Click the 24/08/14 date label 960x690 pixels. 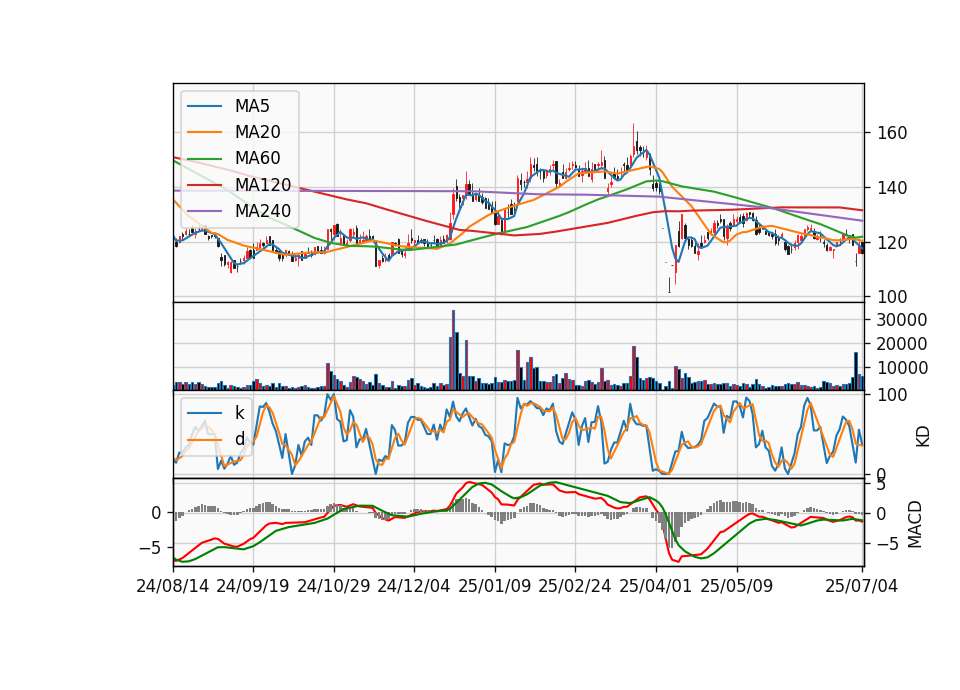[x=173, y=586]
